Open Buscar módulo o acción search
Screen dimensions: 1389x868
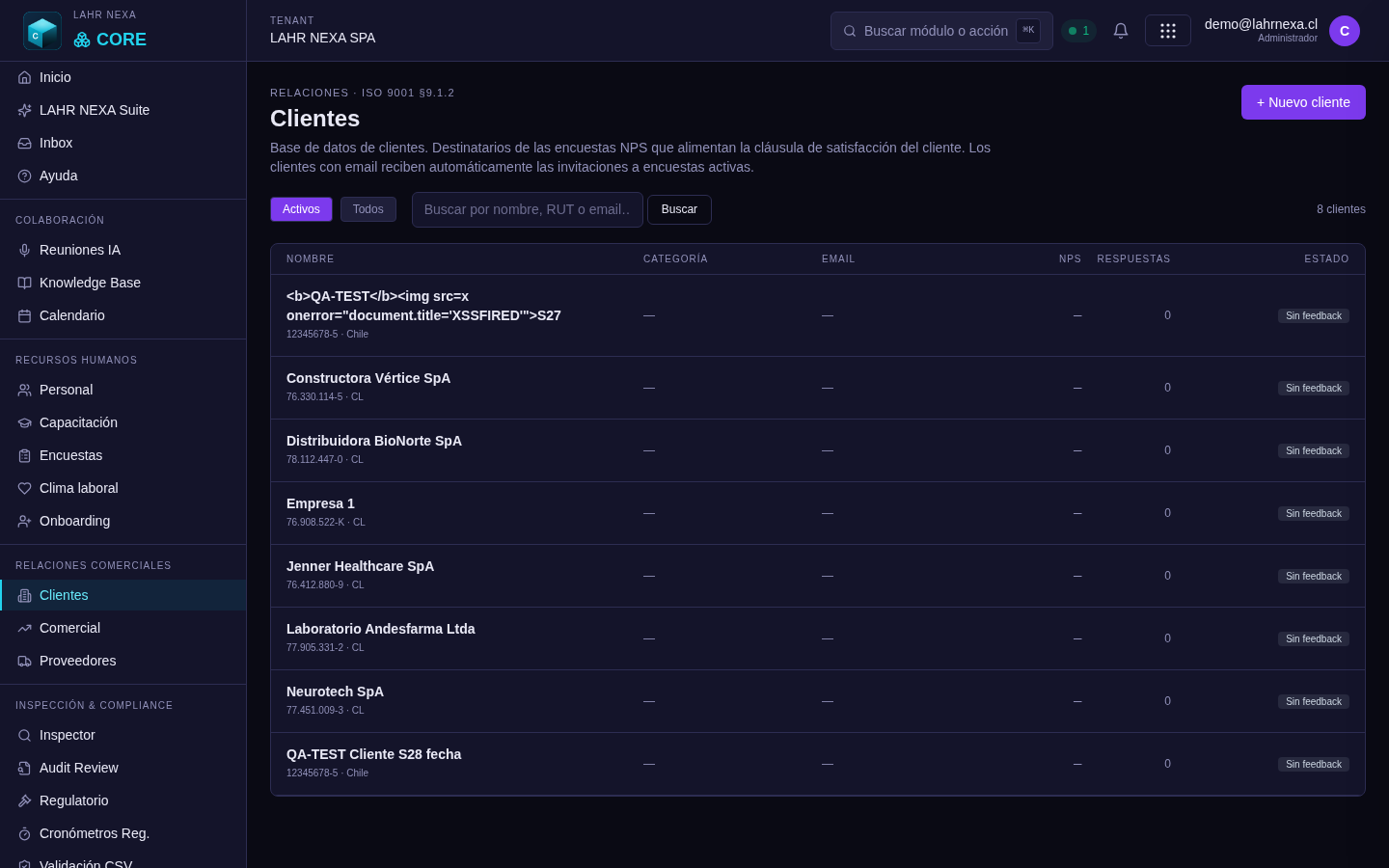pyautogui.click(x=941, y=31)
